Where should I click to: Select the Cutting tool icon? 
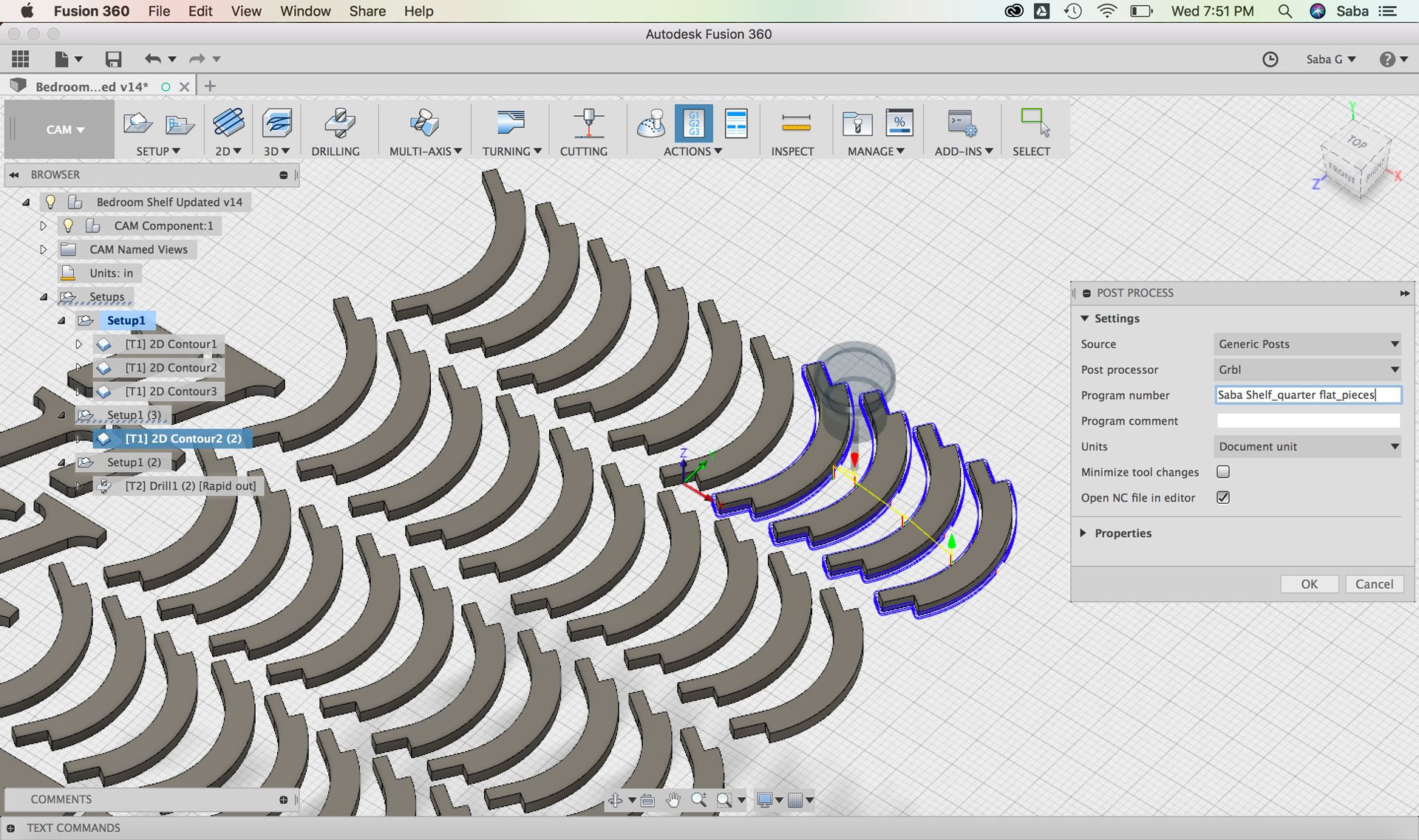click(x=588, y=123)
